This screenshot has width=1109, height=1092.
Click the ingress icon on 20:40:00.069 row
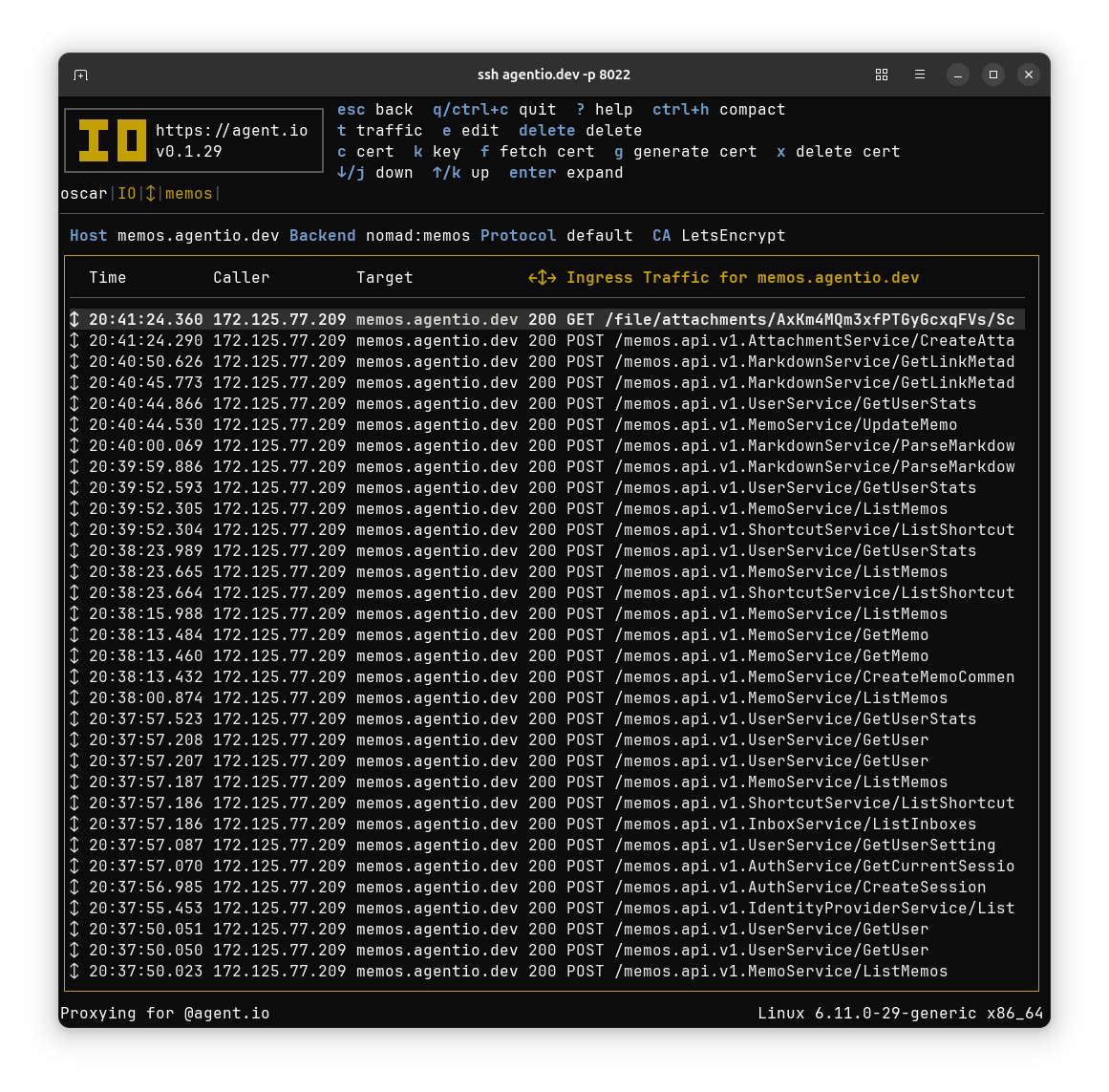pos(75,446)
